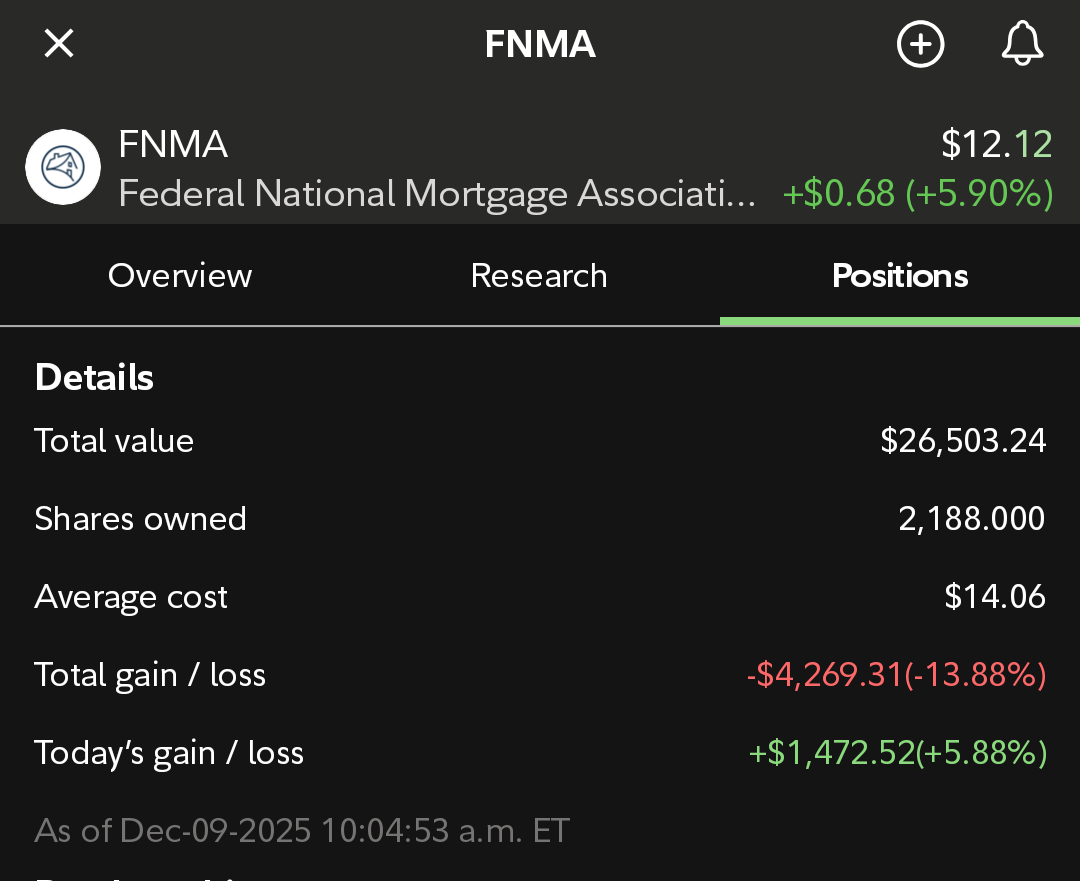1080x881 pixels.
Task: Tap the $12.12 current share price
Action: click(996, 145)
